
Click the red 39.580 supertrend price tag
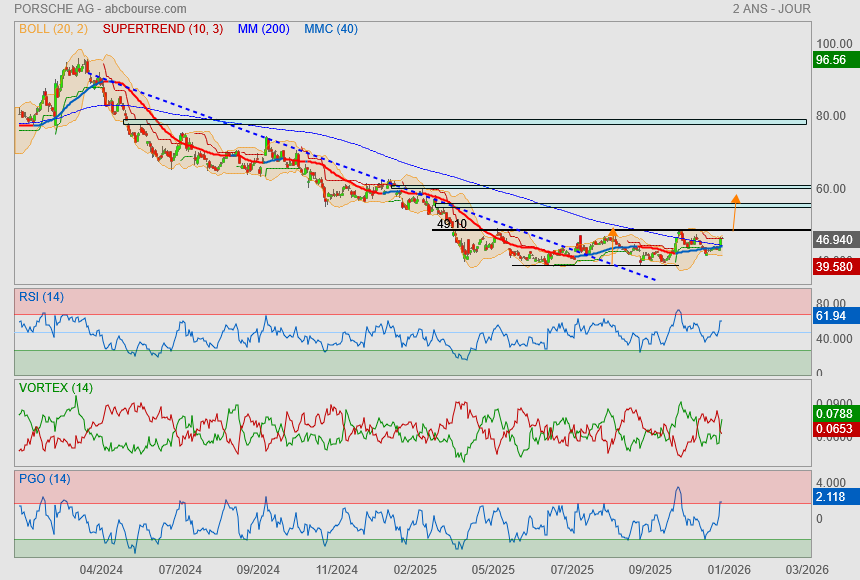[x=834, y=267]
